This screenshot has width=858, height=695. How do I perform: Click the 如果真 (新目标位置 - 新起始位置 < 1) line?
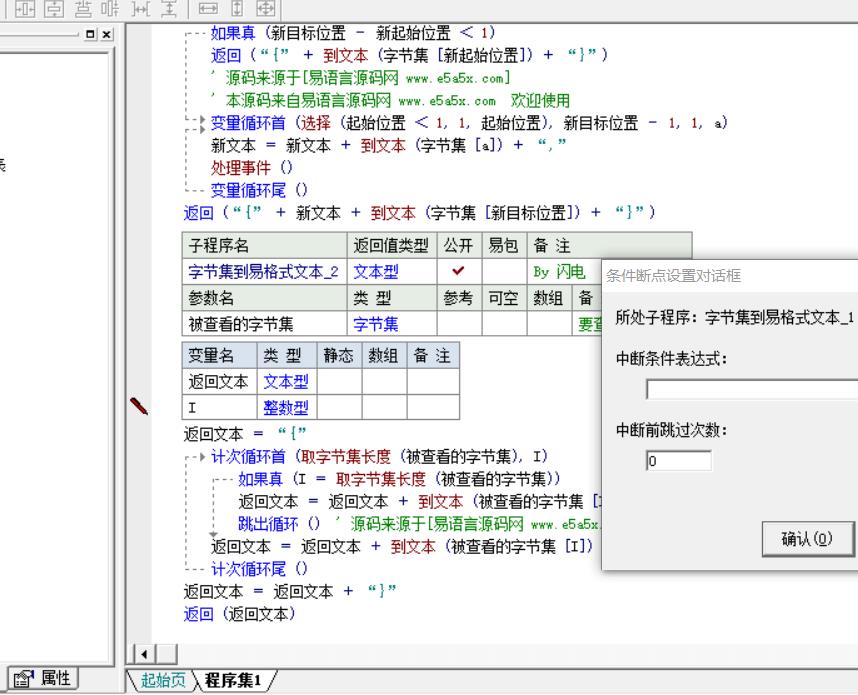[x=353, y=33]
